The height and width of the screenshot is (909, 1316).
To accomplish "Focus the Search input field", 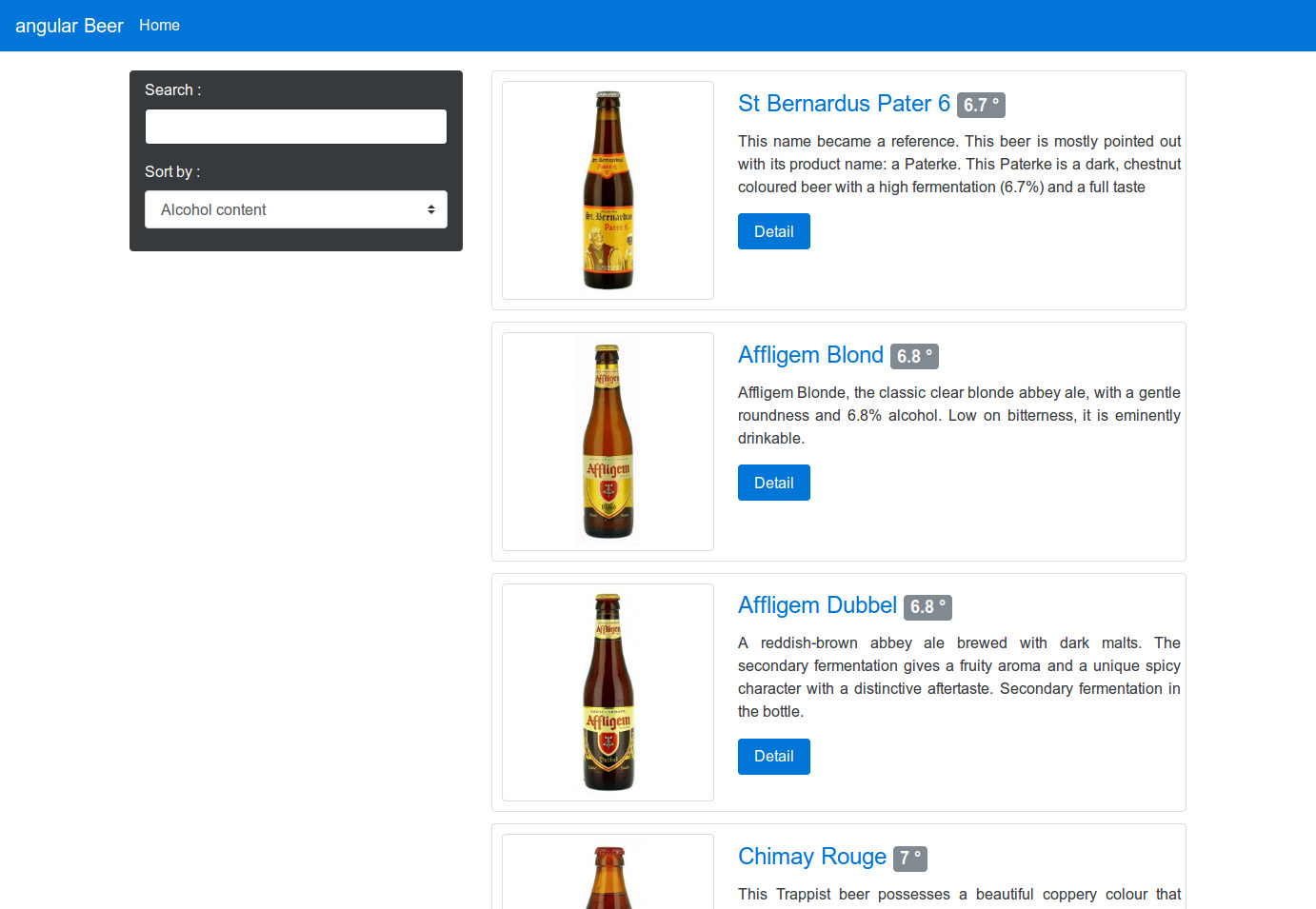I will [x=296, y=127].
